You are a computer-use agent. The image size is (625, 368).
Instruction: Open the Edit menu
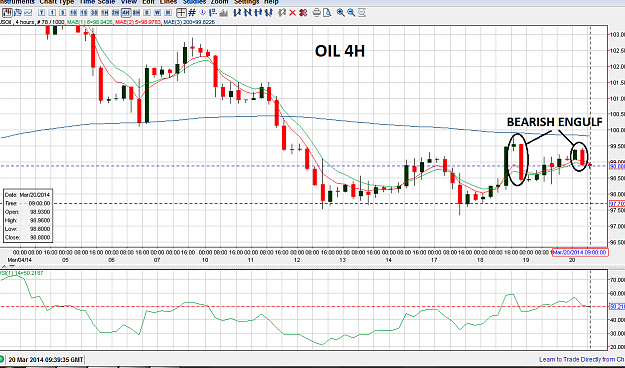148,2
